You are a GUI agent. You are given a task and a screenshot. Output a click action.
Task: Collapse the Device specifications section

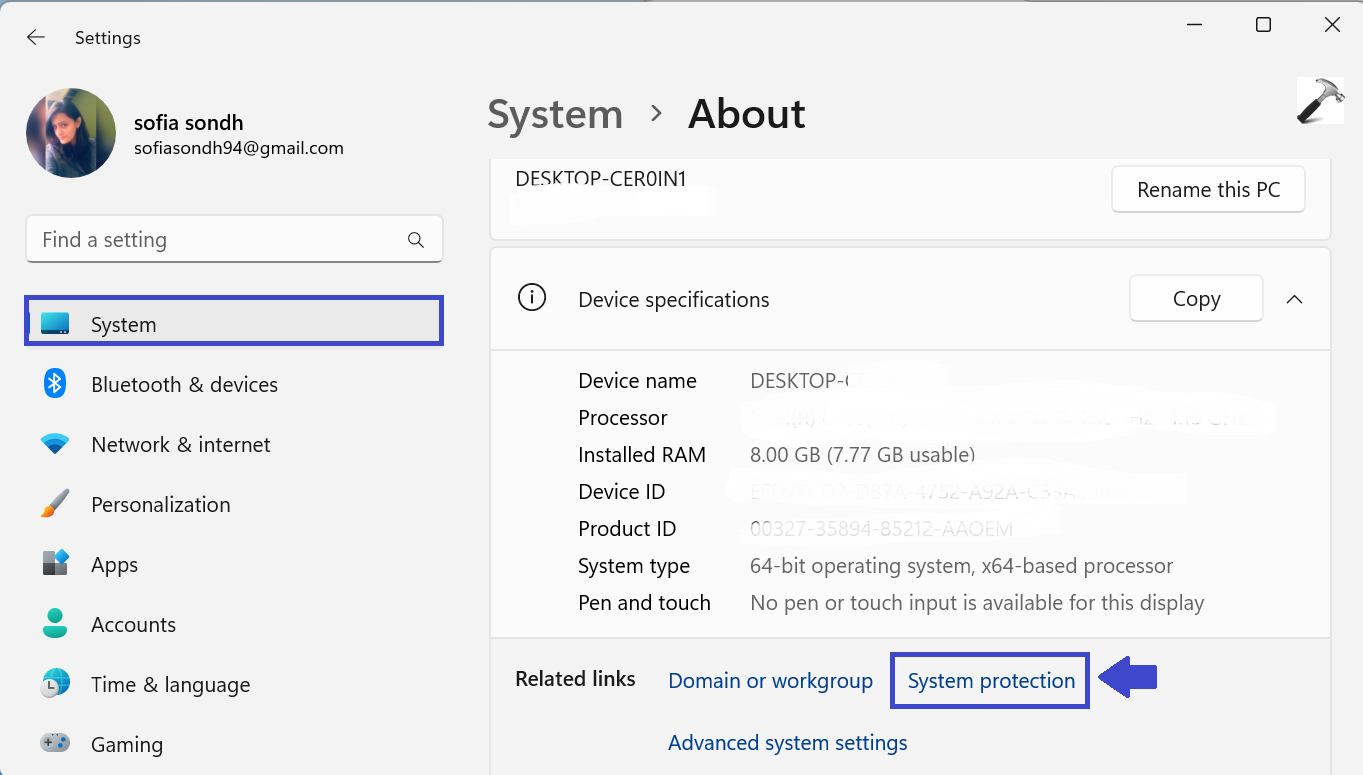pos(1294,299)
